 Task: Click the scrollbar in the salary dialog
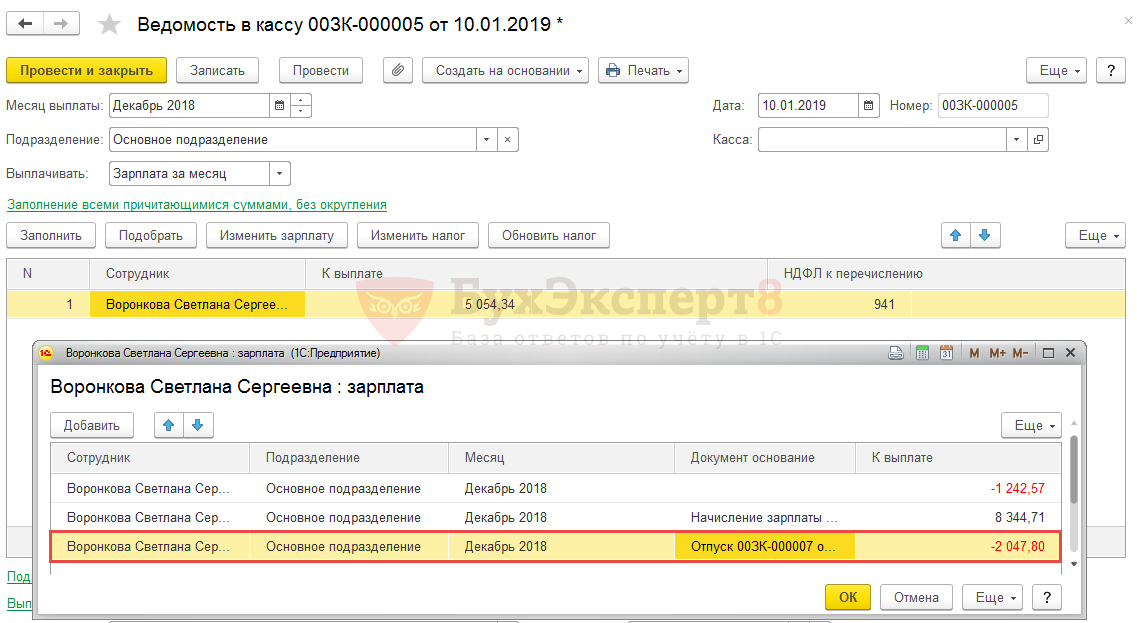pos(1073,469)
